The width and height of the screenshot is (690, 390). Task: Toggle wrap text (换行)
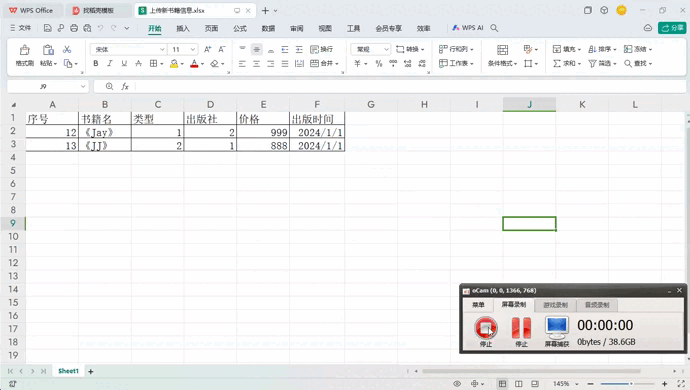[321, 49]
